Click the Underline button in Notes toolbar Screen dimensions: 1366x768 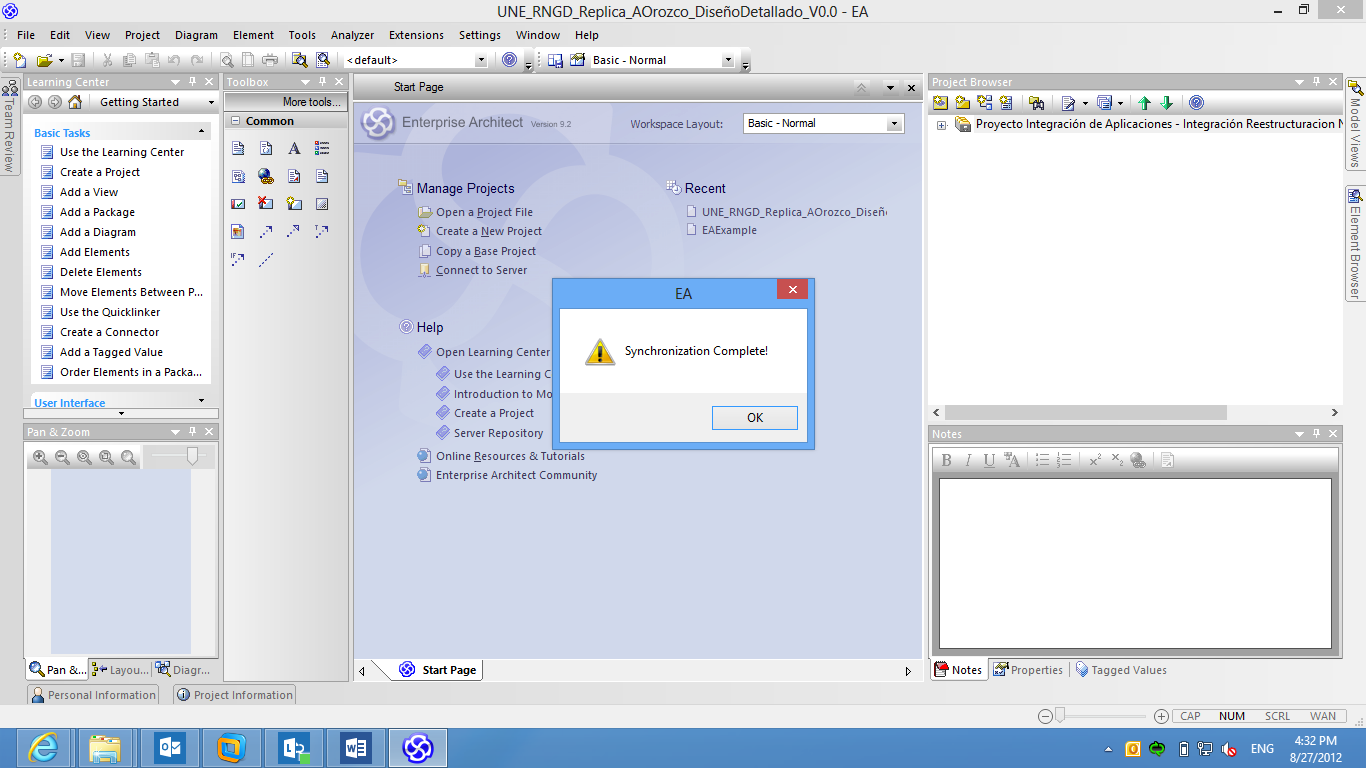point(989,460)
